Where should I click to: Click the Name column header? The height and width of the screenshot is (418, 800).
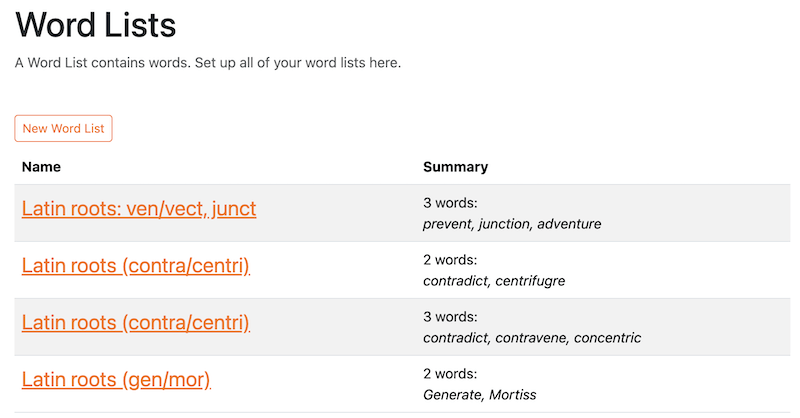42,167
